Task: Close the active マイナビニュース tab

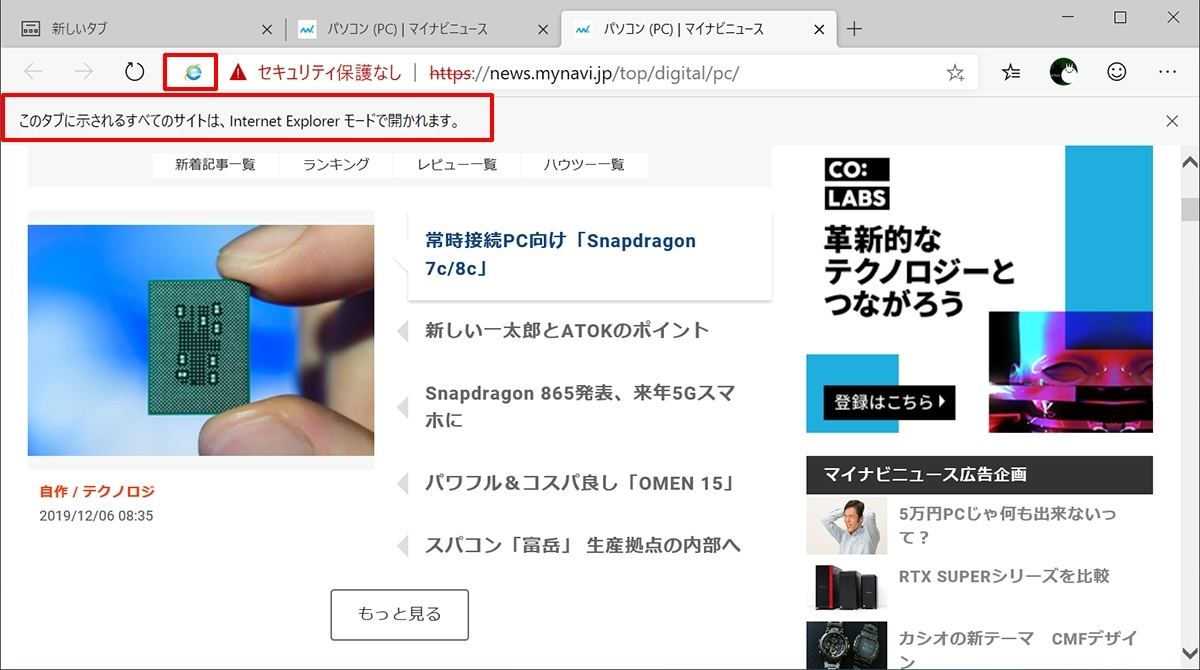Action: [x=819, y=29]
